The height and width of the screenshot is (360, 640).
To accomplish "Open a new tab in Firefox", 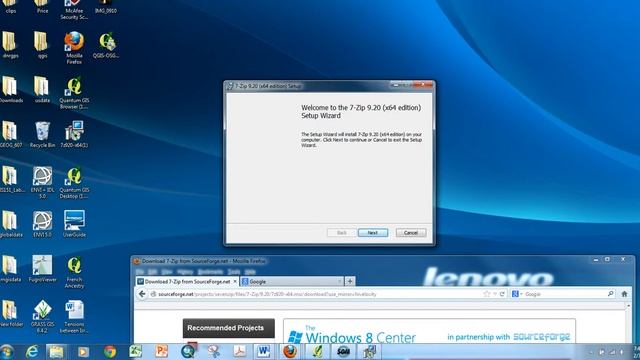I will 350,281.
